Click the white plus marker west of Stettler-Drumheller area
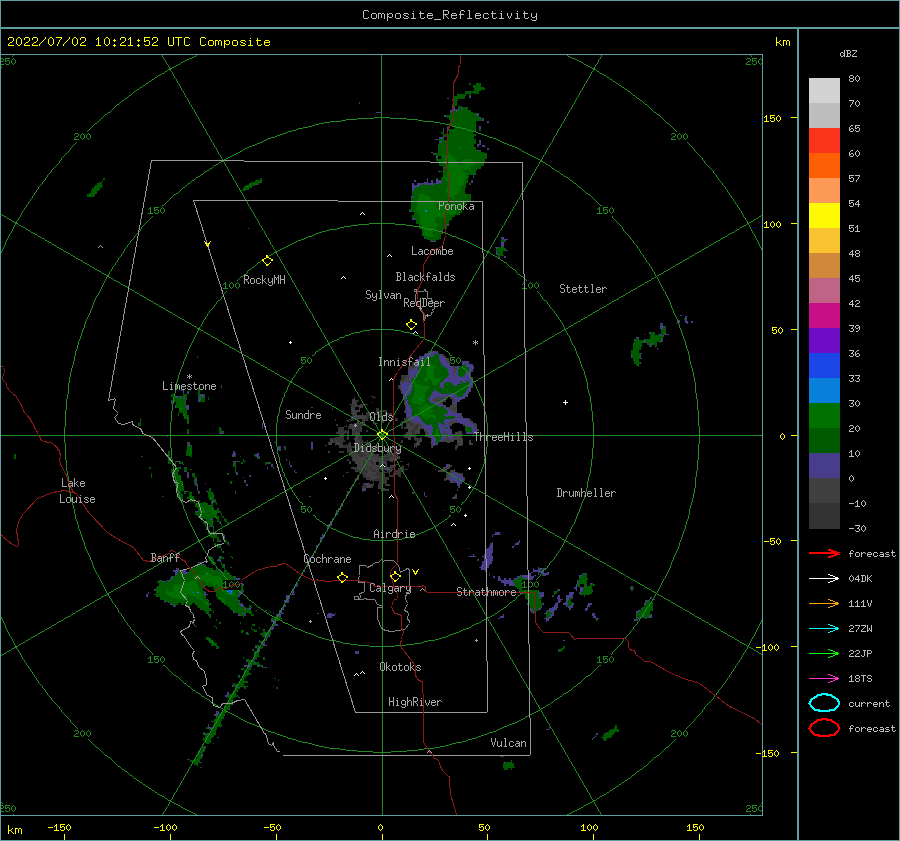This screenshot has height=841, width=900. click(x=565, y=402)
